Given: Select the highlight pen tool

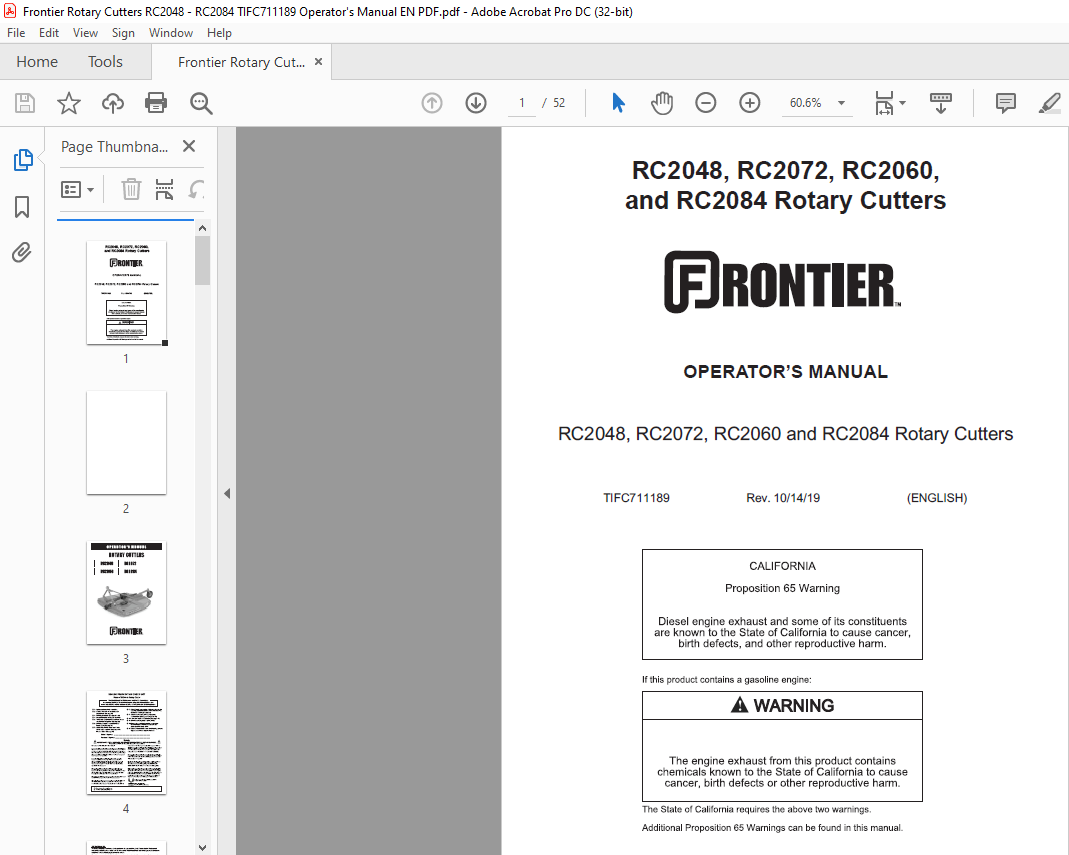Looking at the screenshot, I should click(x=1049, y=103).
